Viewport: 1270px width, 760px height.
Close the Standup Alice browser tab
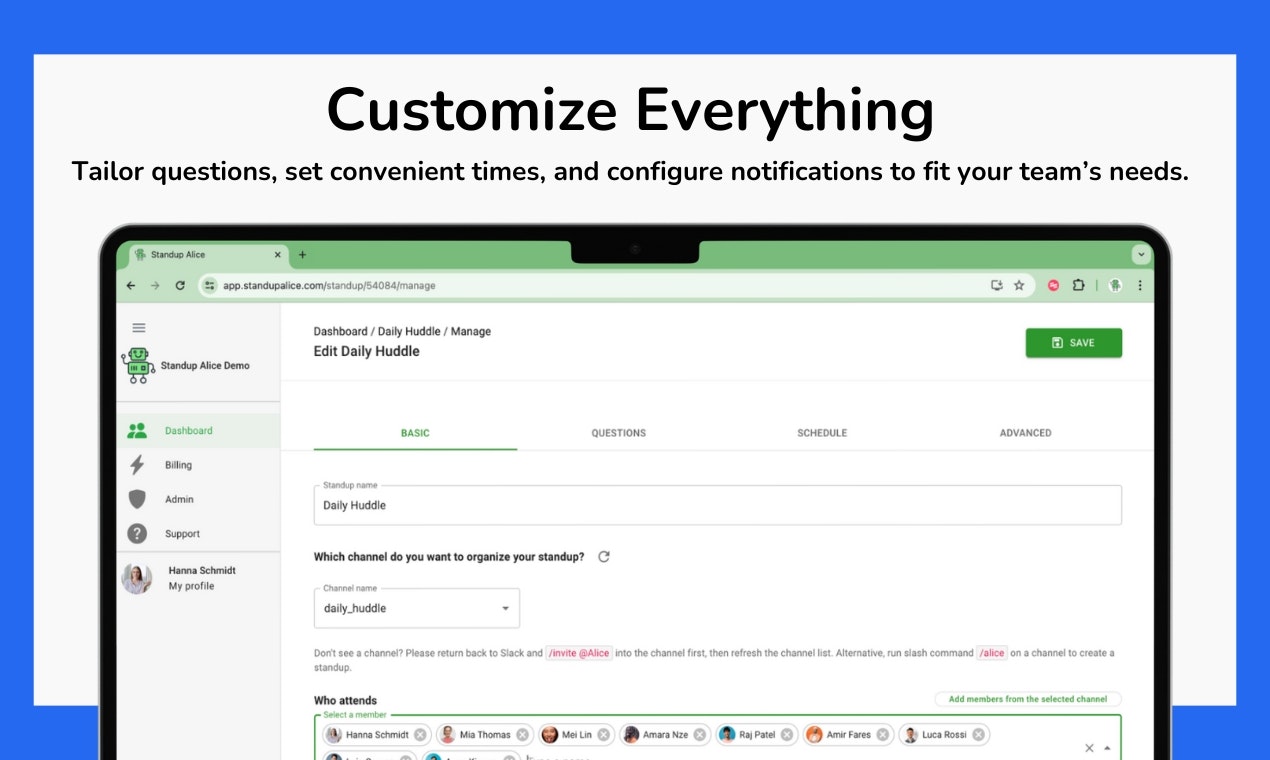(278, 255)
